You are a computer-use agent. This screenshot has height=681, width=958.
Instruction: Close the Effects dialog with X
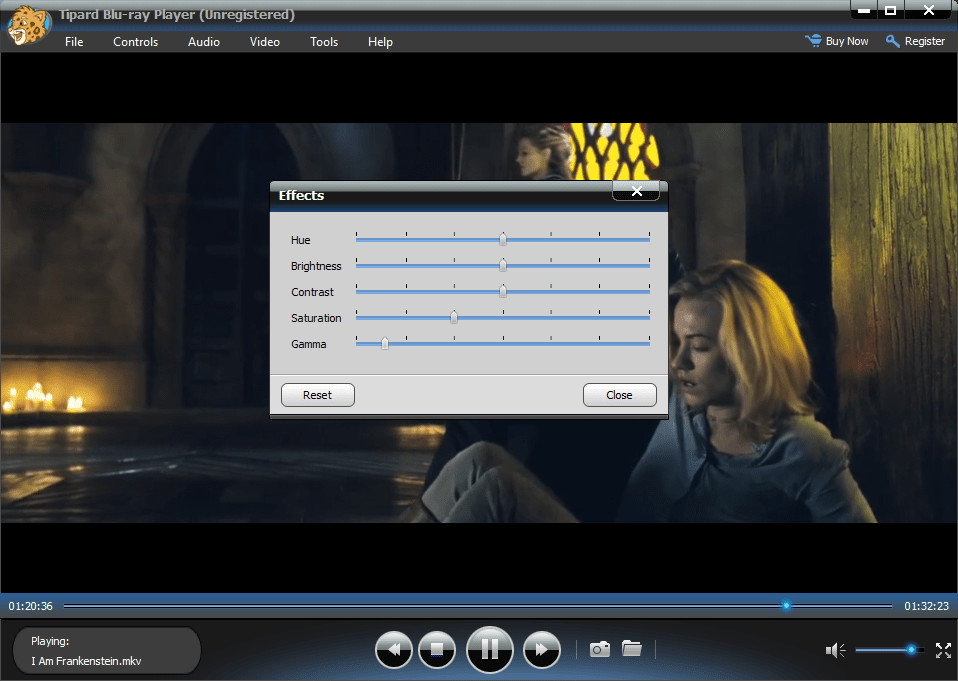[636, 191]
